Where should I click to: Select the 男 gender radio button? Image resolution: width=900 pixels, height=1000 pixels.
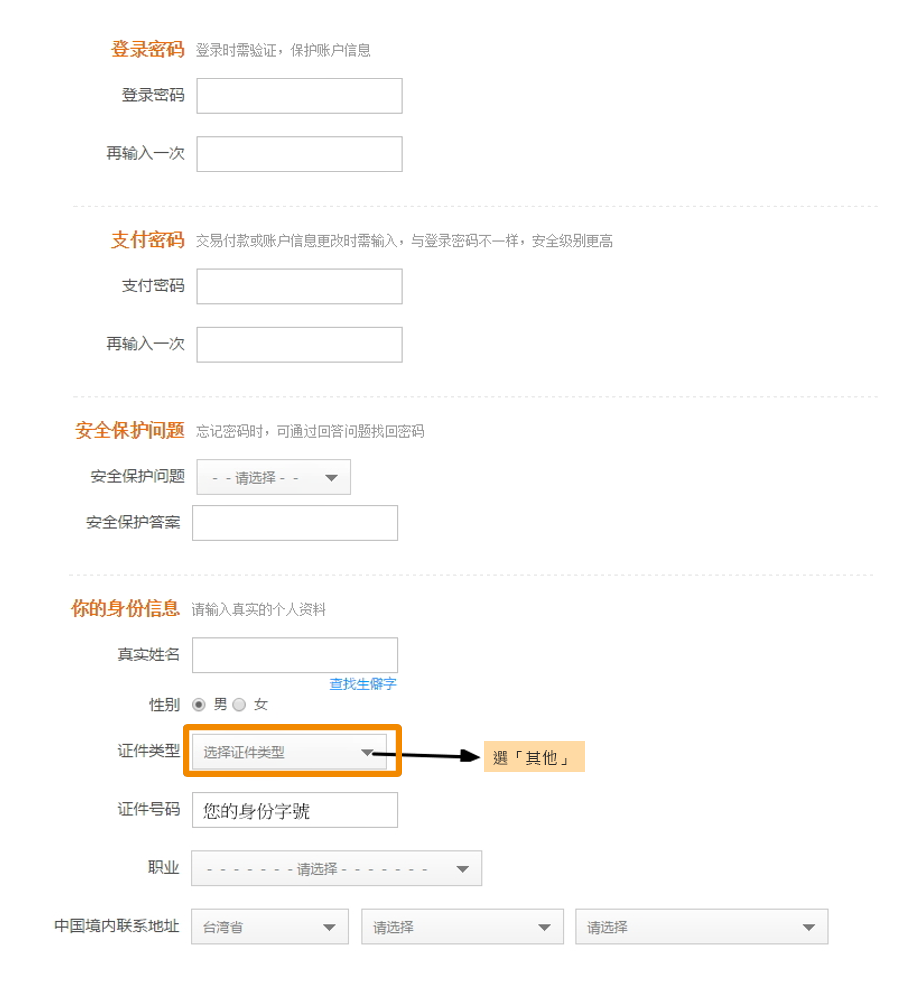coord(199,705)
